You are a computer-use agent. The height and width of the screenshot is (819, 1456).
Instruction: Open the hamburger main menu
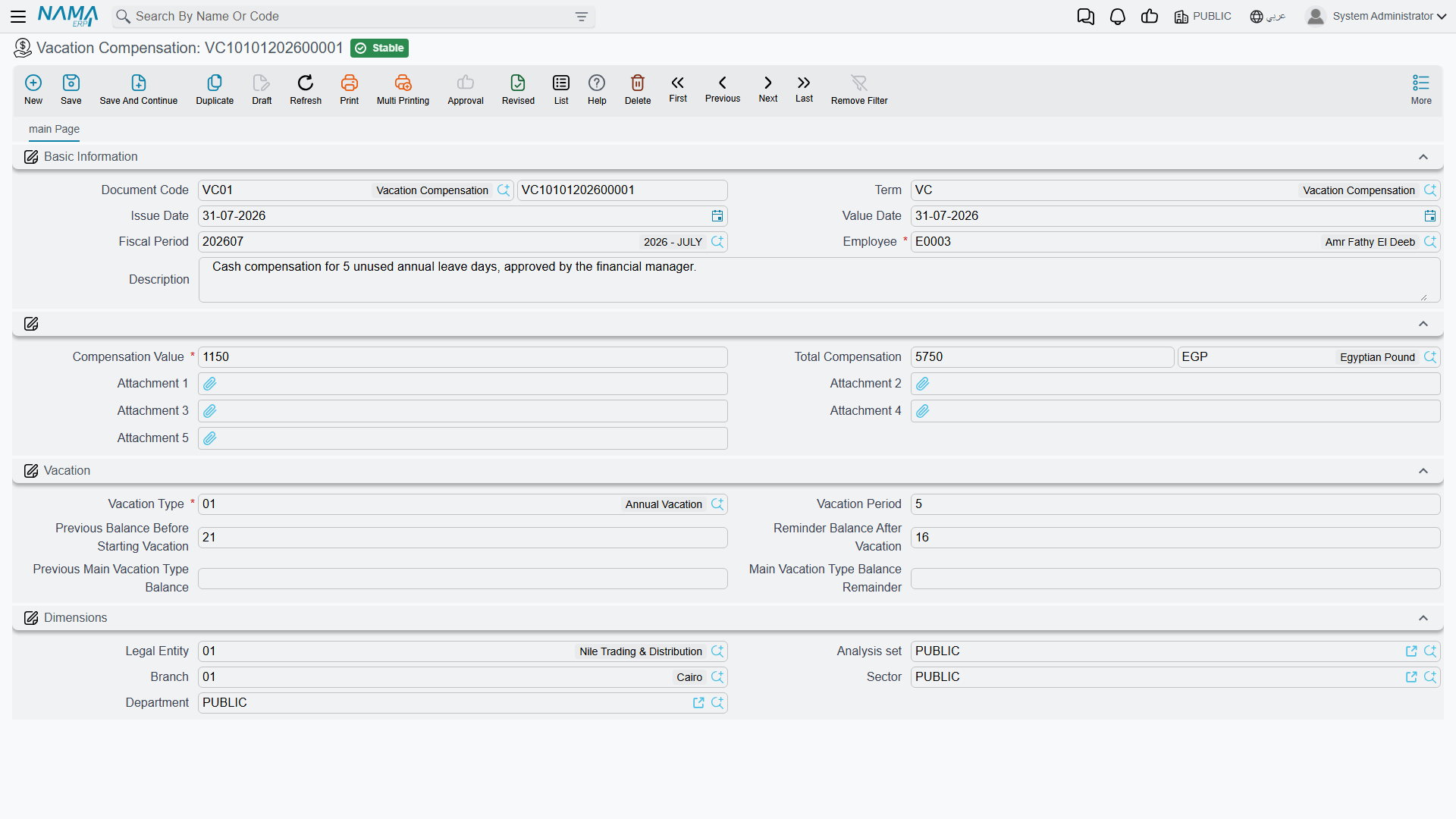pos(18,17)
